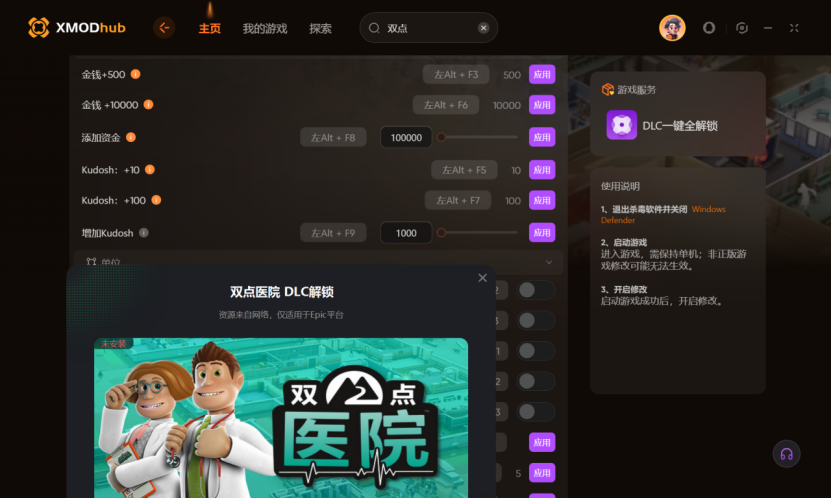Show info icon next to 金钱+500

point(136,74)
